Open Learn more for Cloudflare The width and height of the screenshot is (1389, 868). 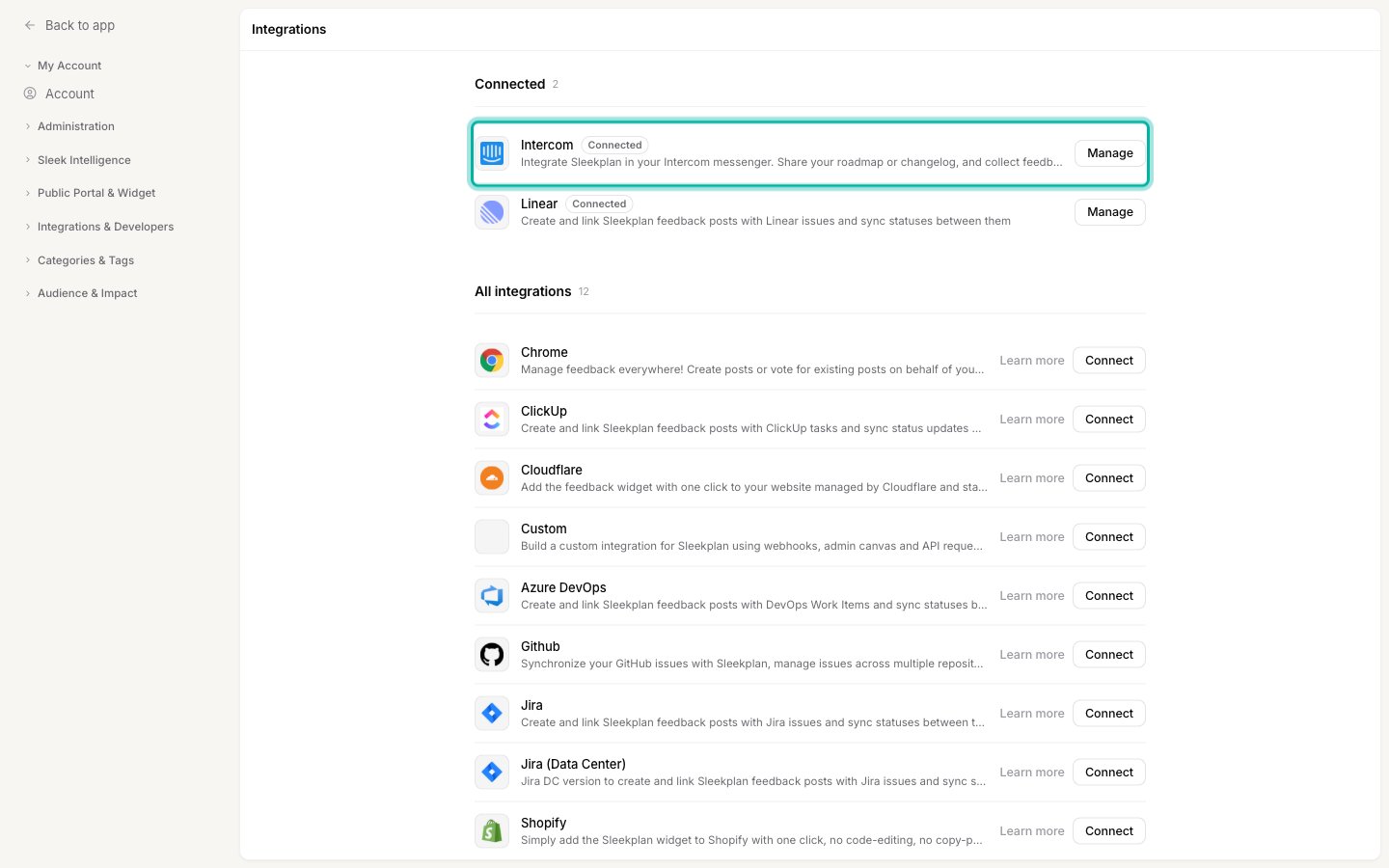pyautogui.click(x=1032, y=478)
